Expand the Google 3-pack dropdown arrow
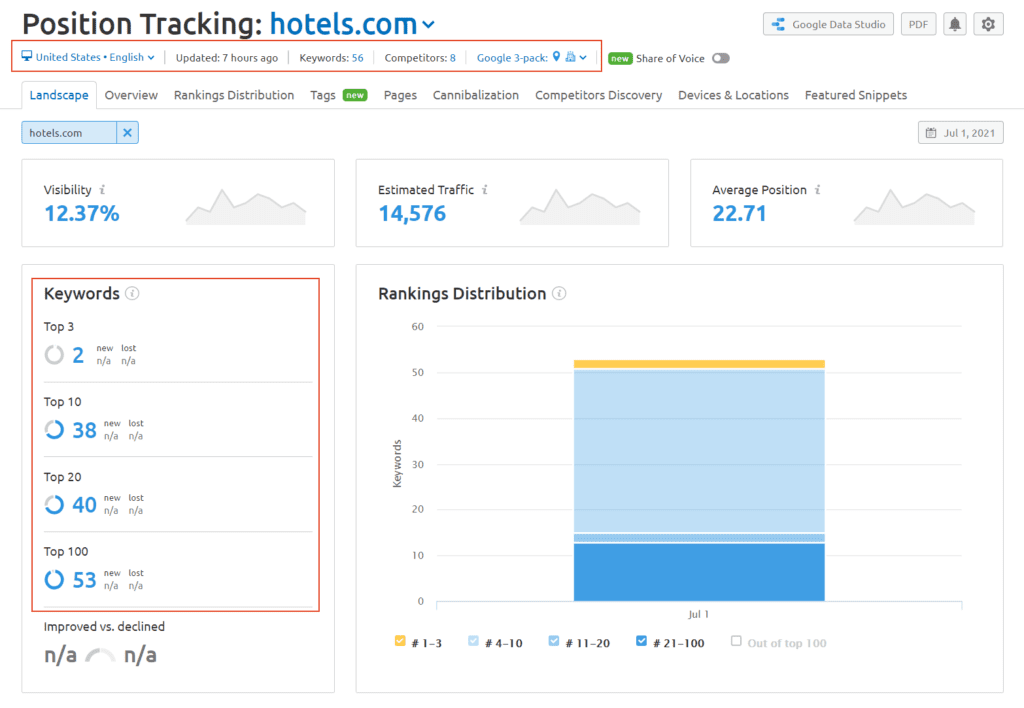Screen dimensions: 1024x708 point(583,57)
